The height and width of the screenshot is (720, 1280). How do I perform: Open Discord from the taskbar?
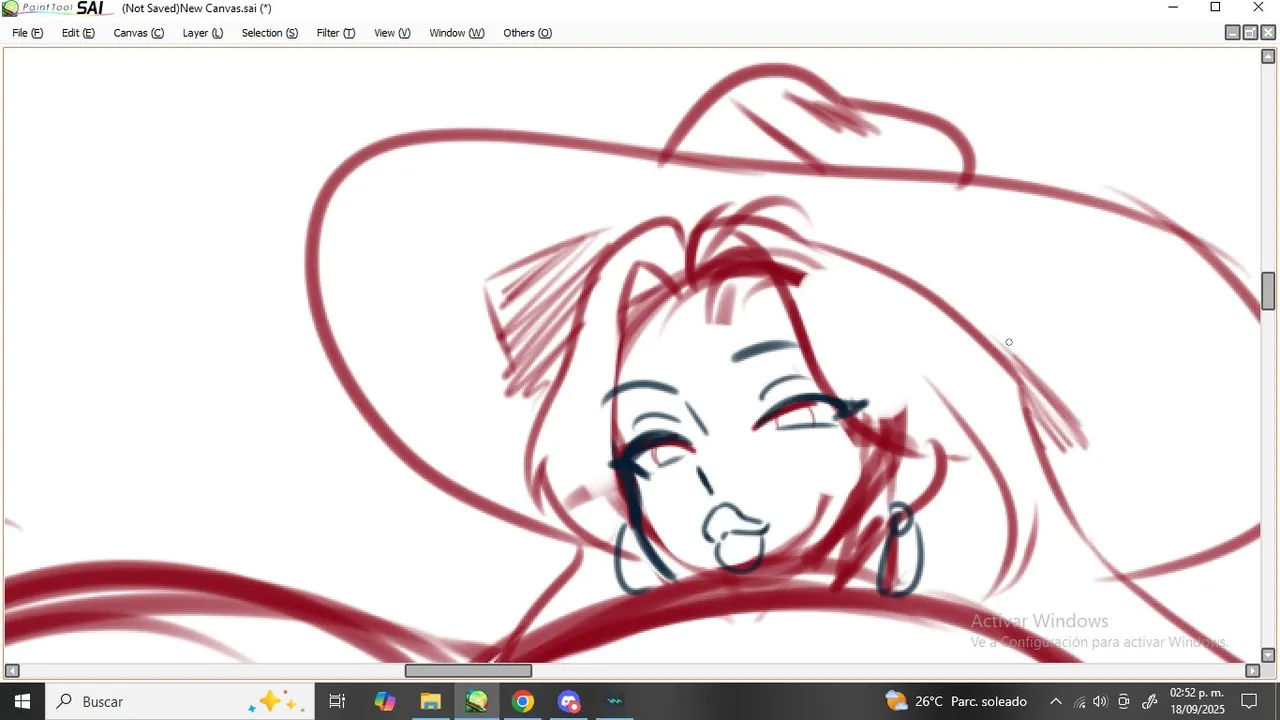pyautogui.click(x=568, y=702)
